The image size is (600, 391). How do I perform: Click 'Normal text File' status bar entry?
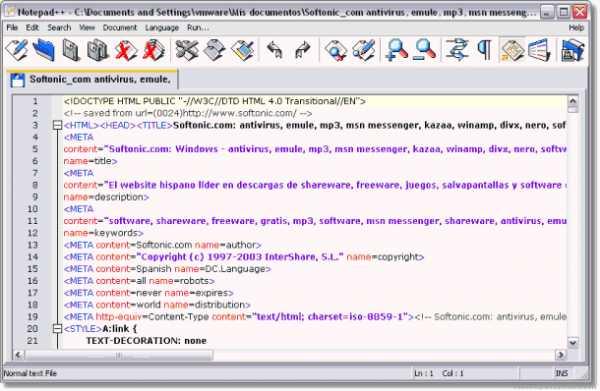(30, 373)
